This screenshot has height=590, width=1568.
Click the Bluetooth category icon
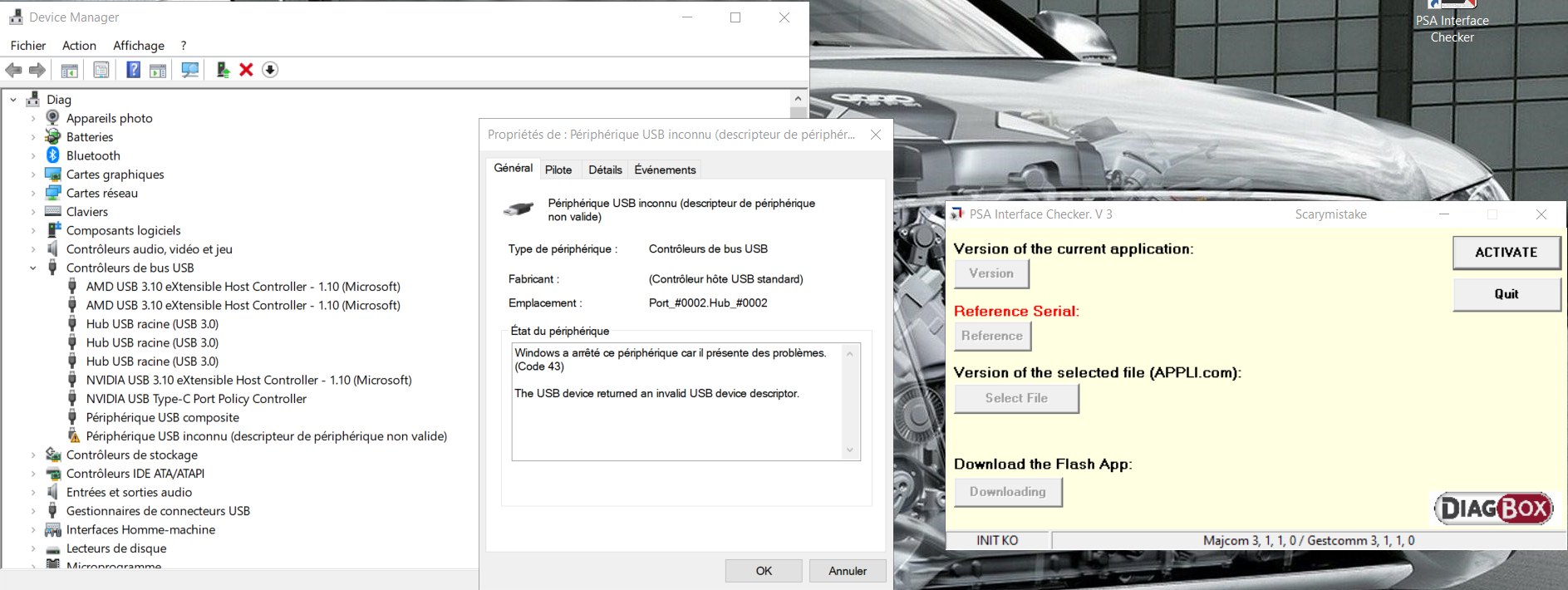(53, 155)
